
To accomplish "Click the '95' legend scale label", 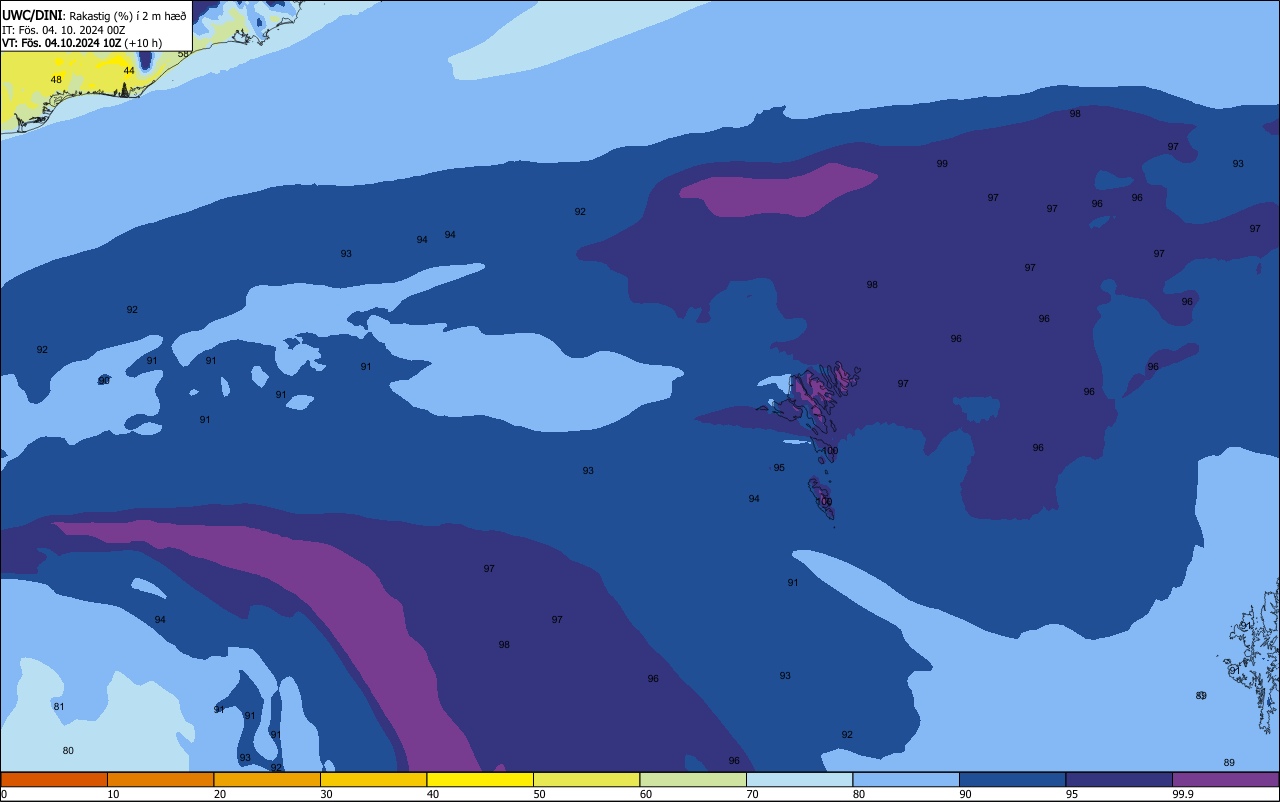I will 1072,794.
